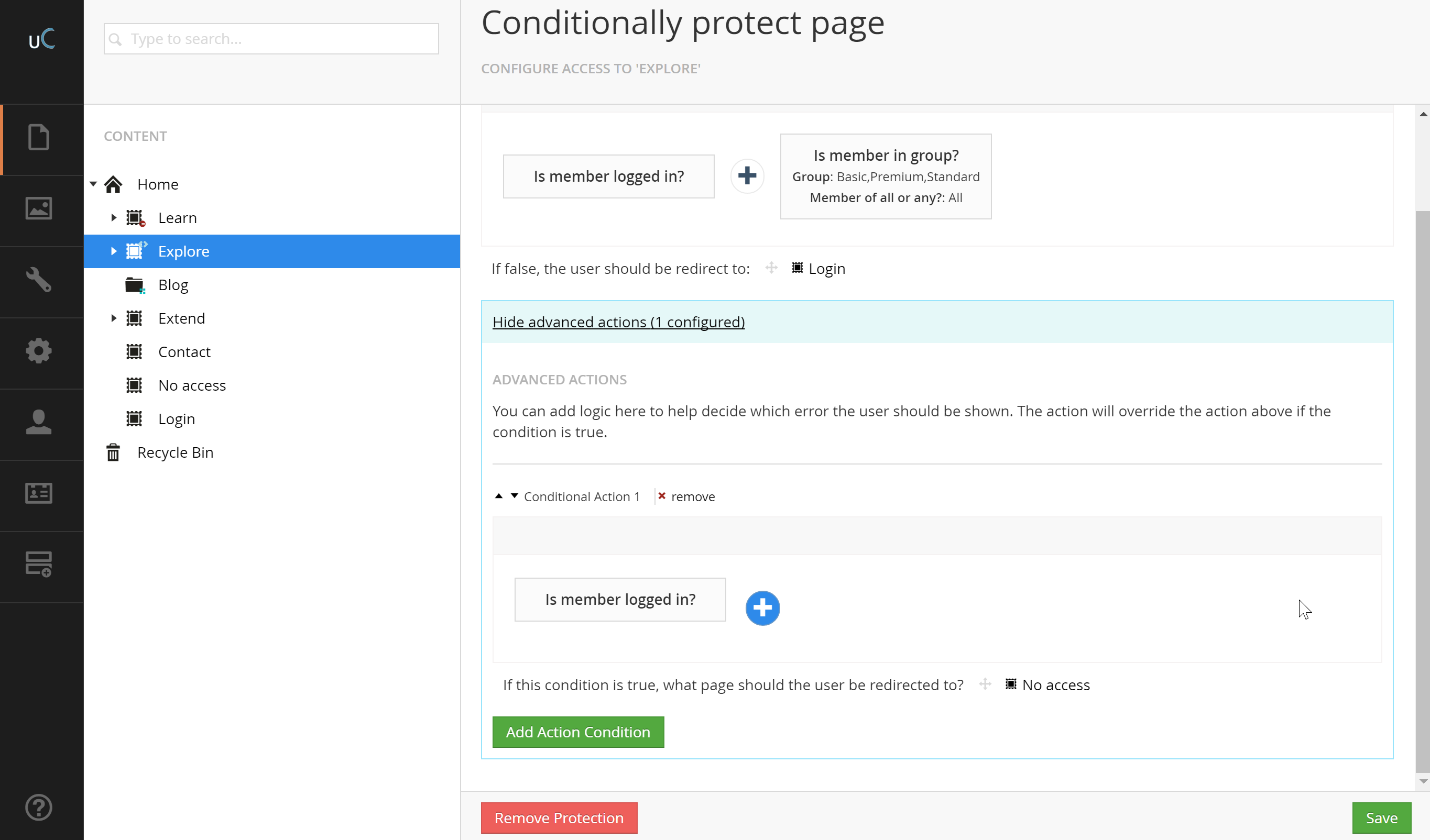The width and height of the screenshot is (1430, 840).
Task: Open the Users section icon
Action: (39, 422)
